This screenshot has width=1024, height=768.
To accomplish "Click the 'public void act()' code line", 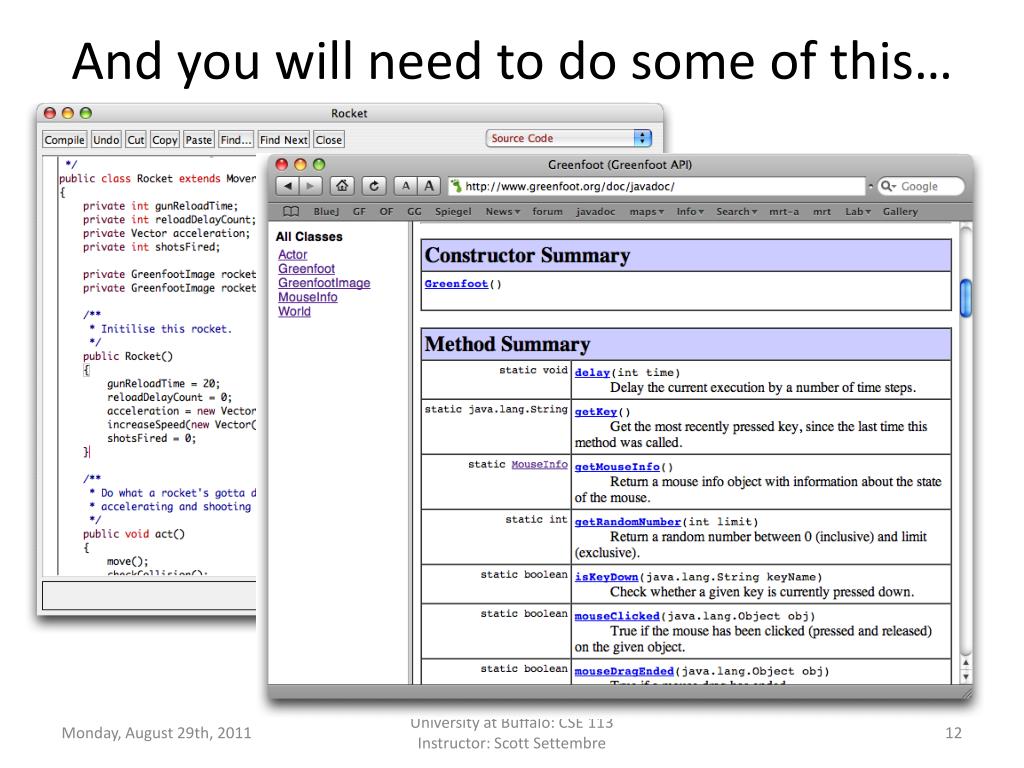I will click(x=134, y=534).
